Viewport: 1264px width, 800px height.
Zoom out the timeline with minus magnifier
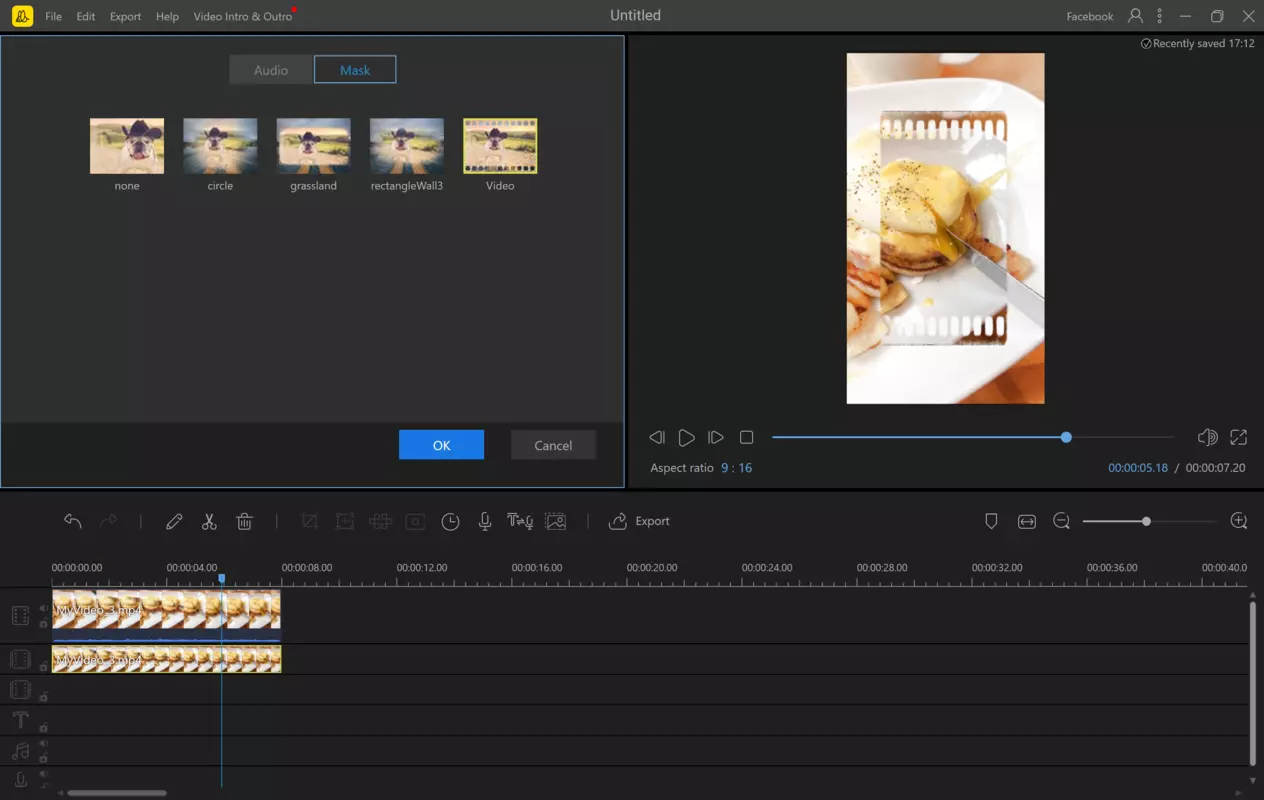(1062, 521)
